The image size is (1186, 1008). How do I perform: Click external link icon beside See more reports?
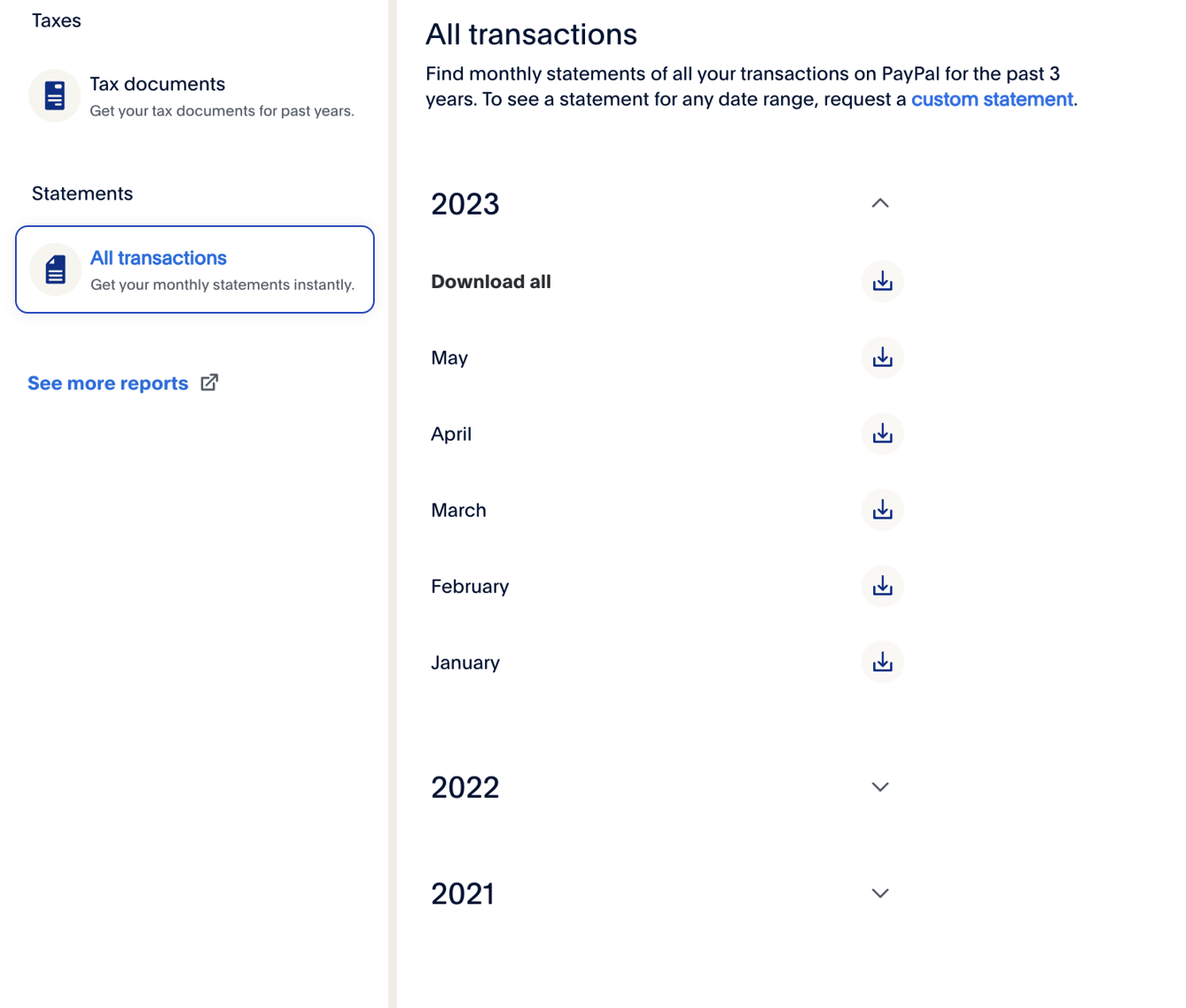click(209, 383)
